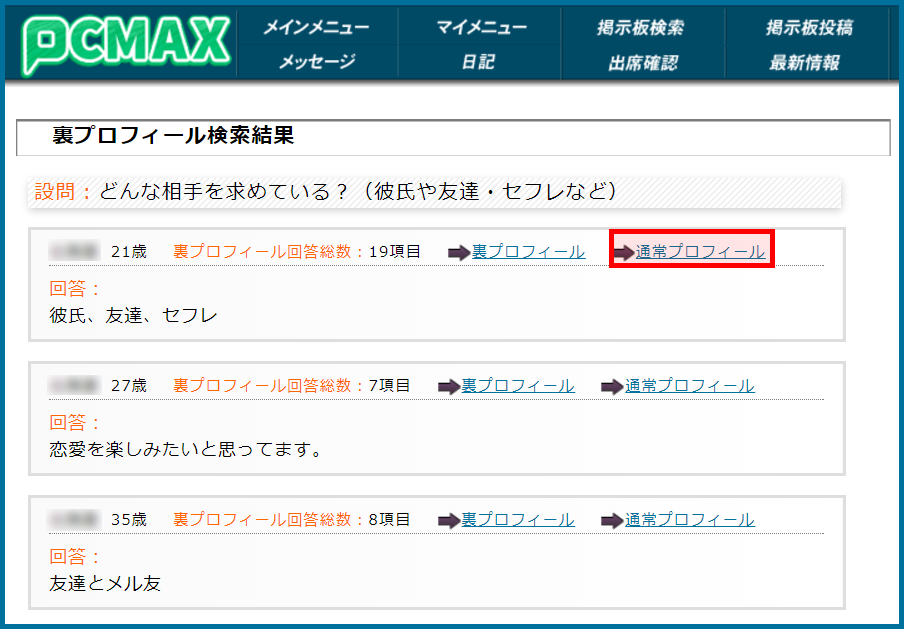
Task: Click the 19項目 answer count
Action: coord(395,251)
